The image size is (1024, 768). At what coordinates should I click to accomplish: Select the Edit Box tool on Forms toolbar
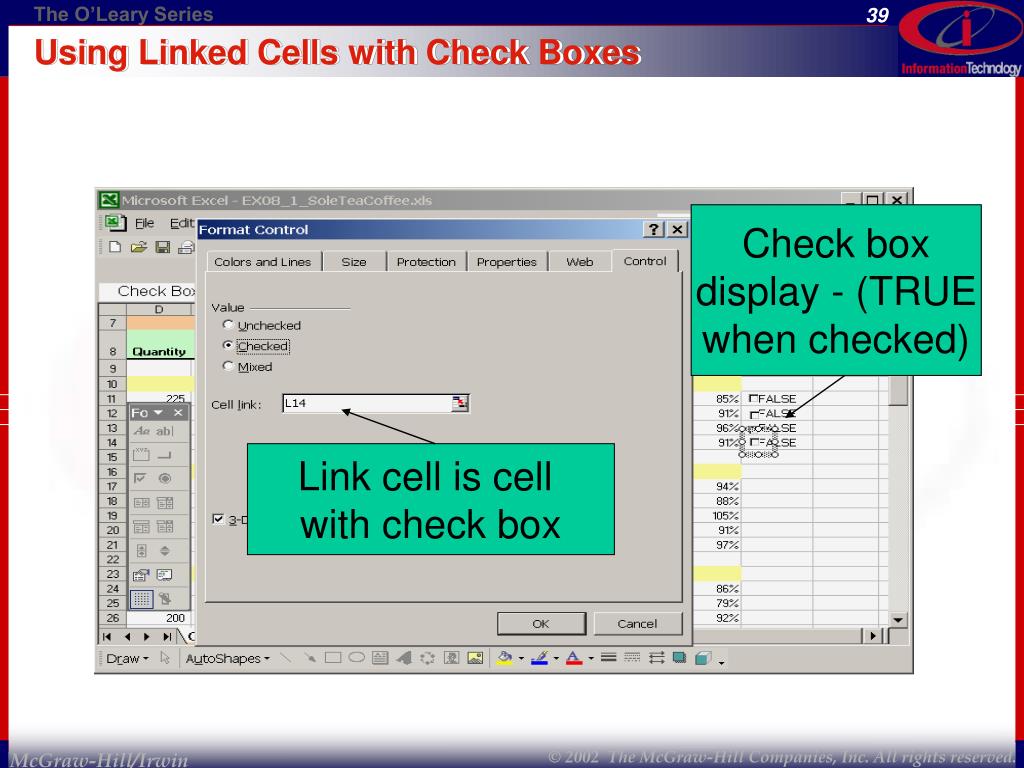coord(165,431)
